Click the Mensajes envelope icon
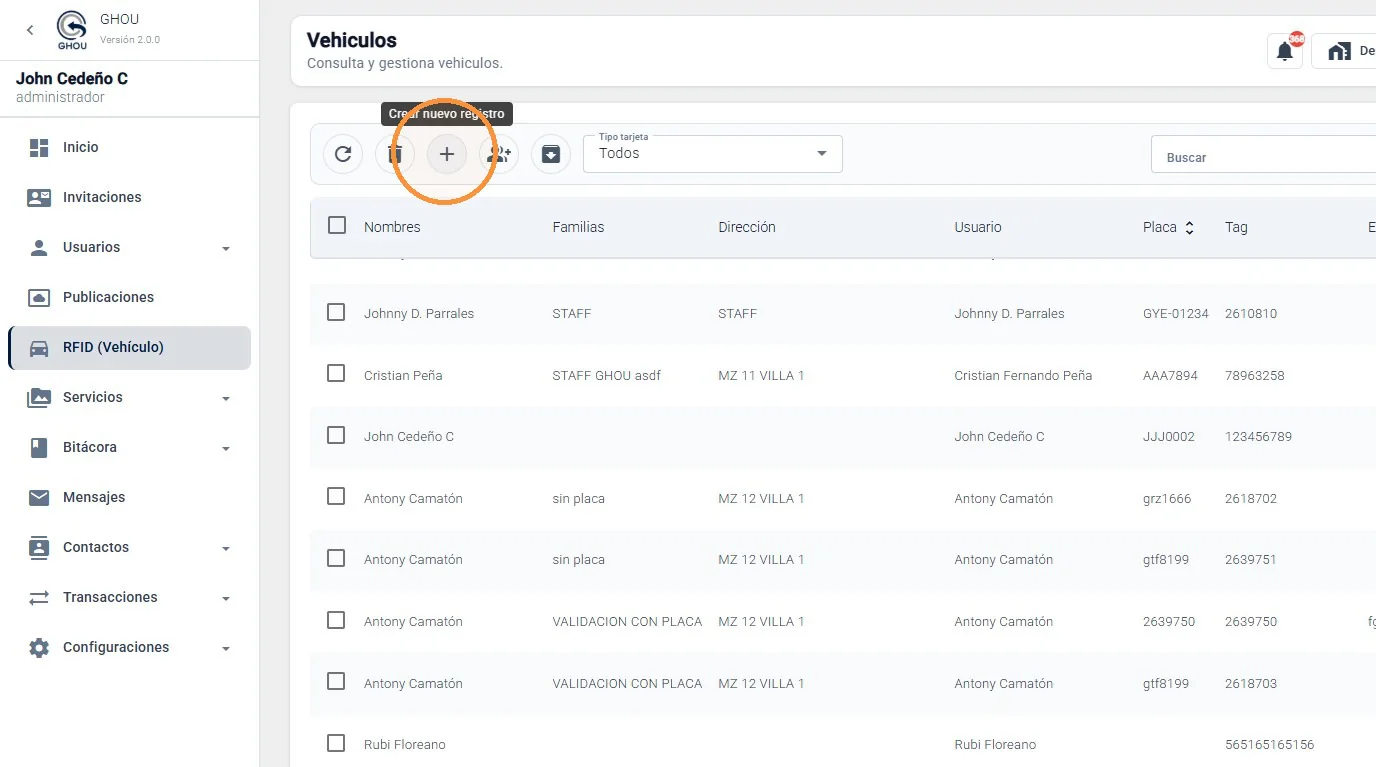Image resolution: width=1376 pixels, height=767 pixels. (39, 497)
